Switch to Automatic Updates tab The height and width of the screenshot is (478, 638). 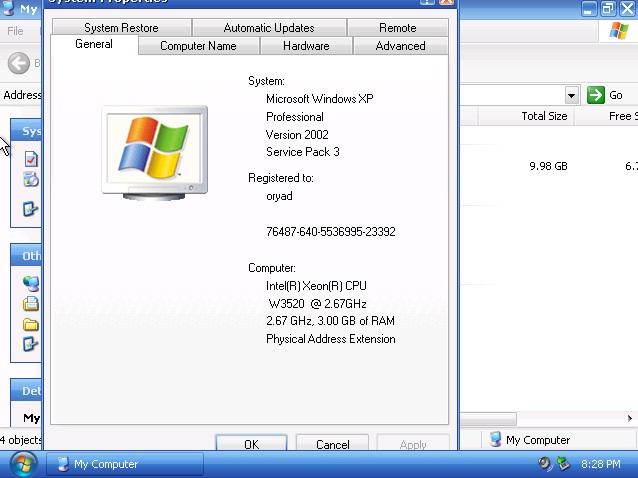[x=269, y=28]
